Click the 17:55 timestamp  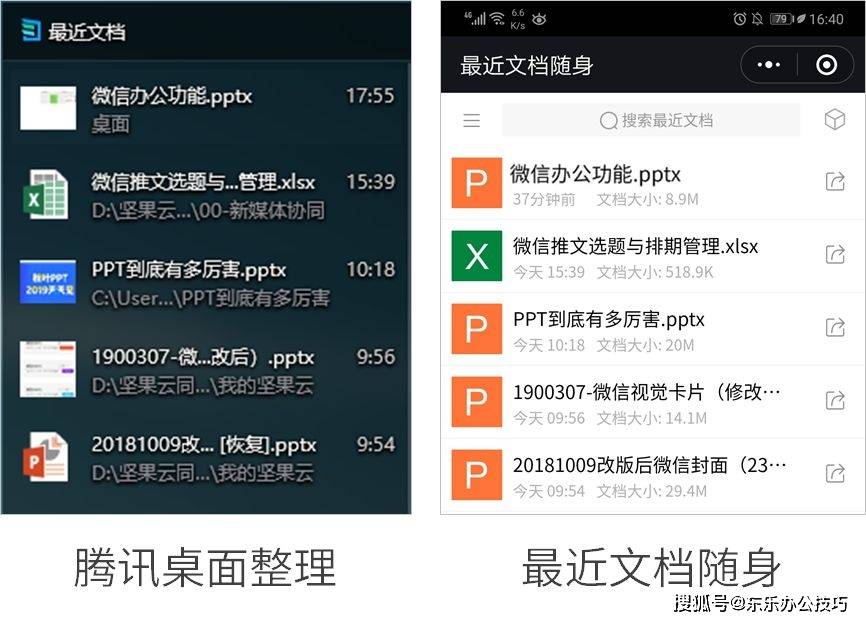coord(370,96)
